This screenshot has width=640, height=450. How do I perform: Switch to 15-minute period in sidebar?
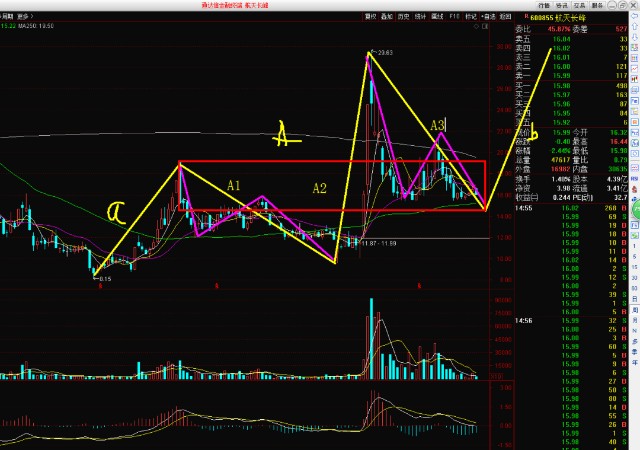pyautogui.click(x=635, y=267)
